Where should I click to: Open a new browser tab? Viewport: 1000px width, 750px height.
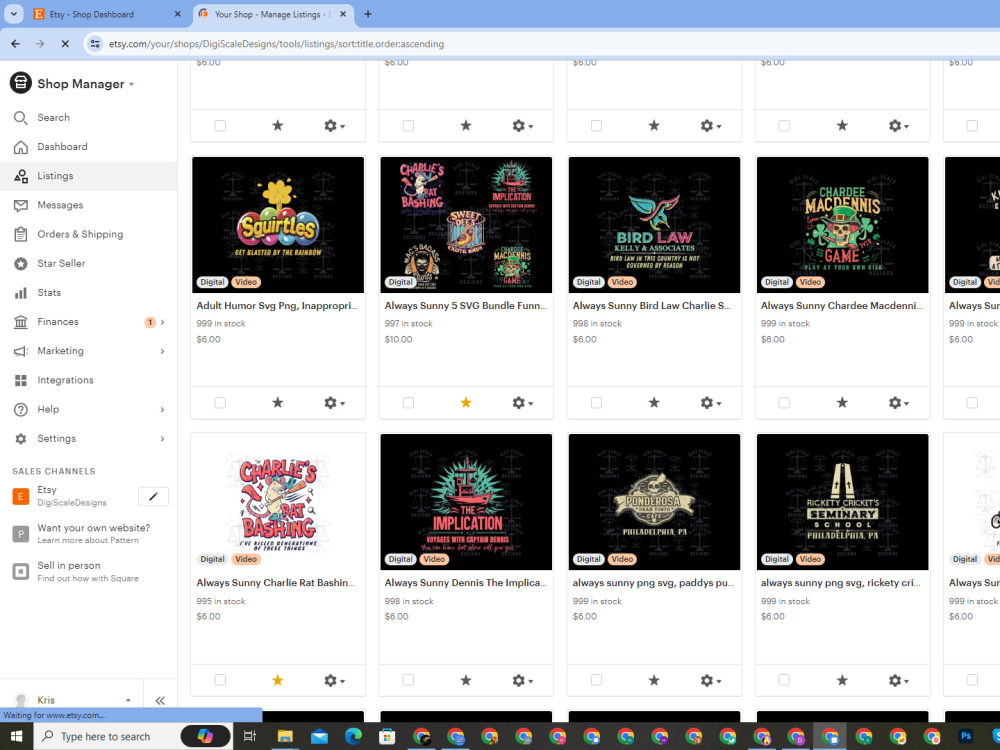(x=367, y=14)
